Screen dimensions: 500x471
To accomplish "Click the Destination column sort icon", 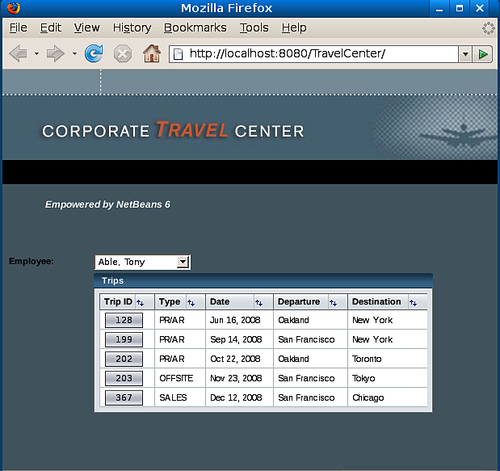I will pyautogui.click(x=413, y=303).
